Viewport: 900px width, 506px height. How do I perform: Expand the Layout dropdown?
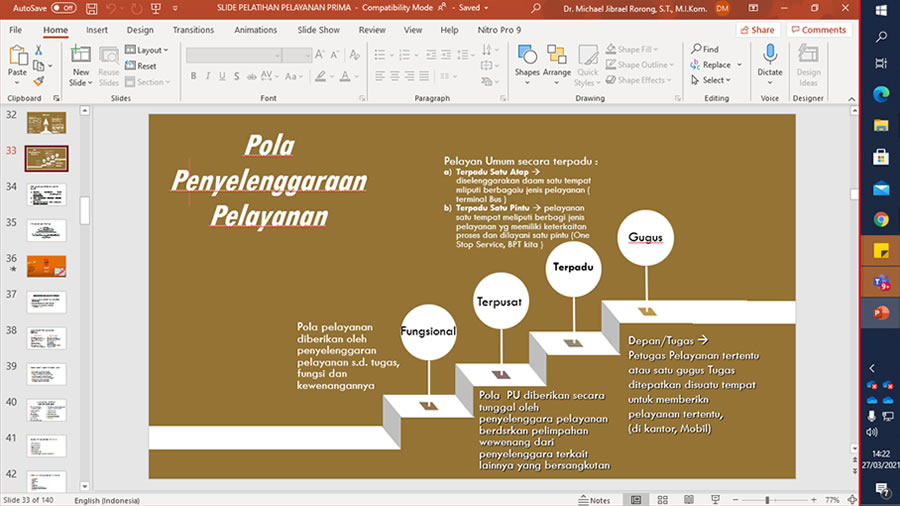point(150,50)
